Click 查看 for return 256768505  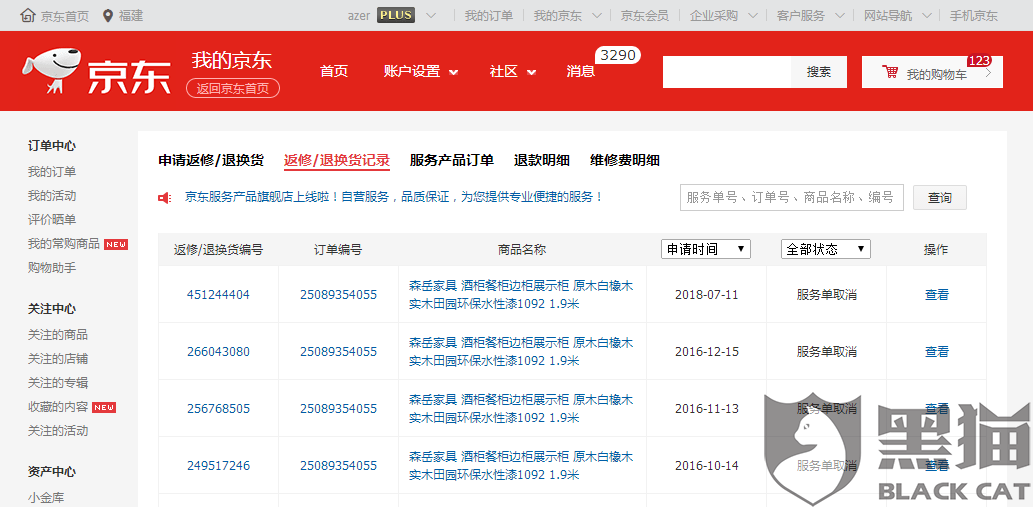pyautogui.click(x=936, y=409)
